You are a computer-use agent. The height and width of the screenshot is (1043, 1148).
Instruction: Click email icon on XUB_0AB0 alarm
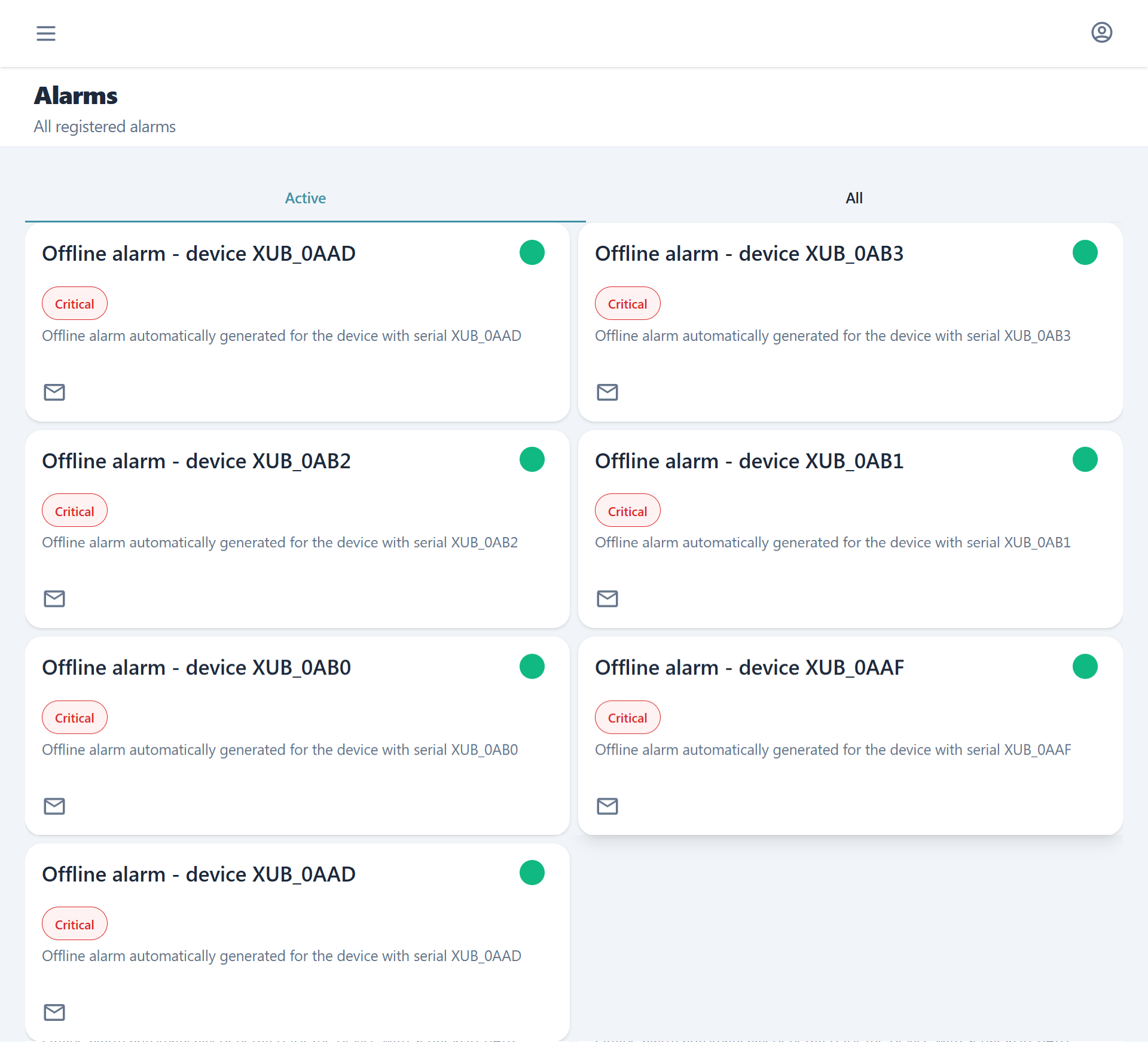(54, 806)
